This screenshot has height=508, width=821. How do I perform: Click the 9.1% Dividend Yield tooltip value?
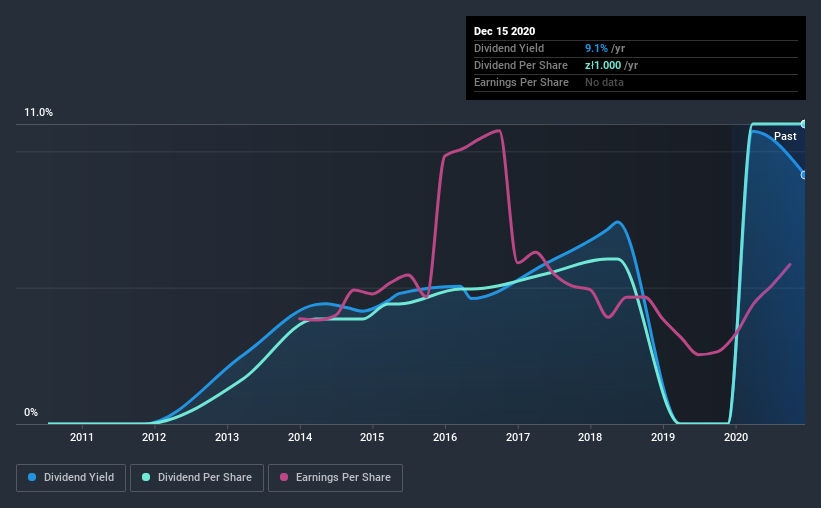596,48
